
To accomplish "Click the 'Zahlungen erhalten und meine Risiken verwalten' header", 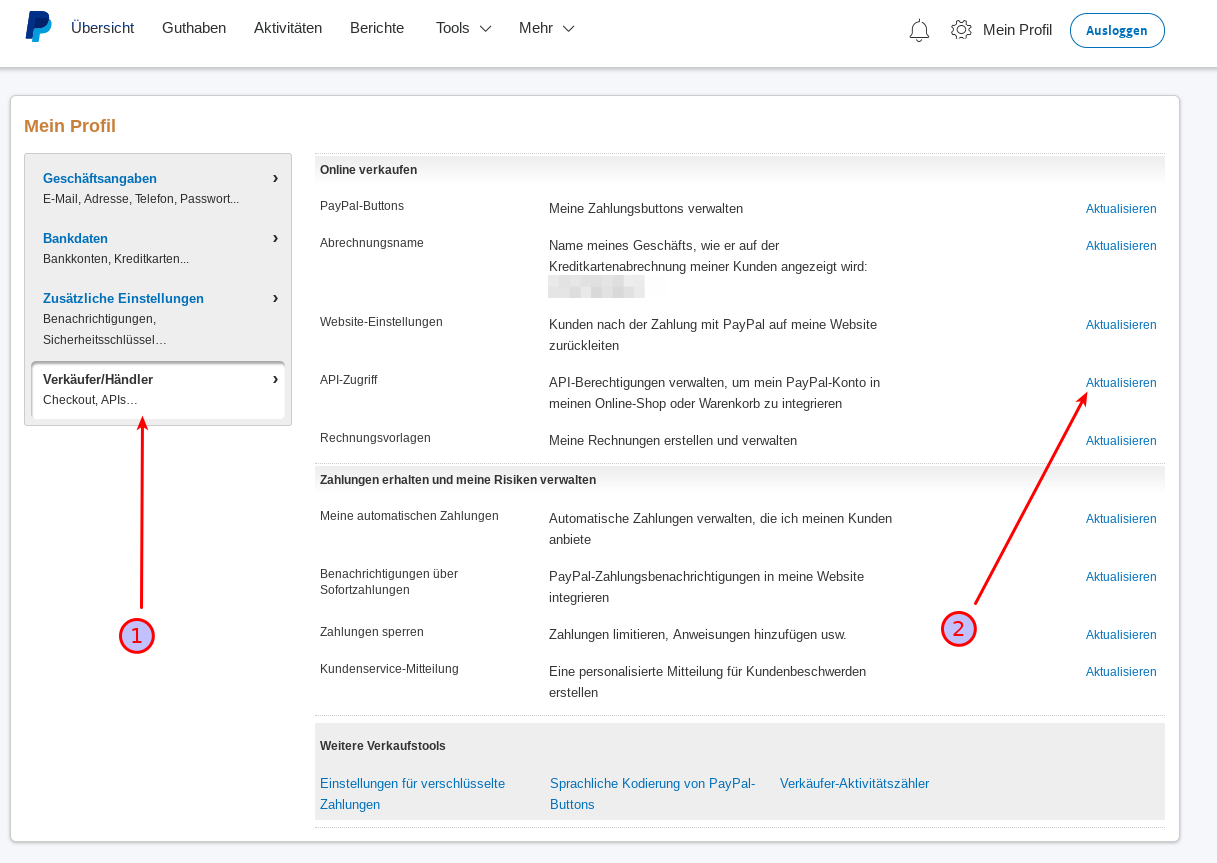I will (458, 480).
